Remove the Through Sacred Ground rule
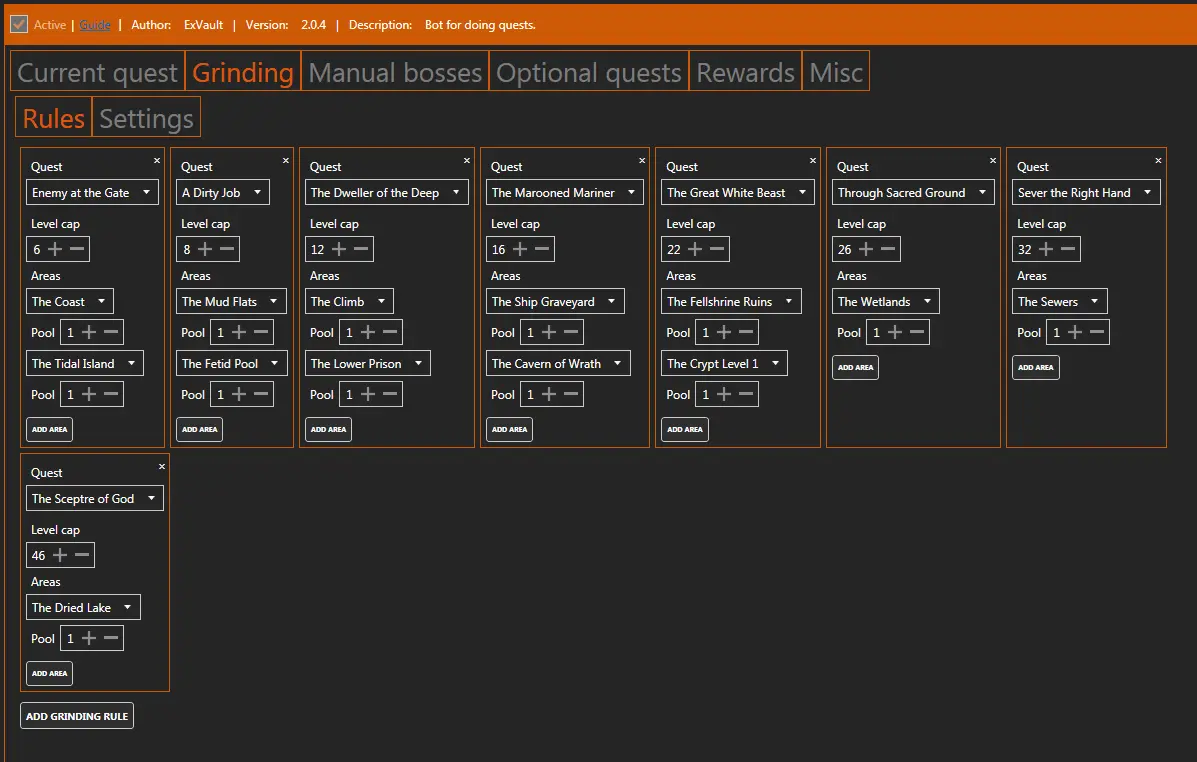 (993, 160)
